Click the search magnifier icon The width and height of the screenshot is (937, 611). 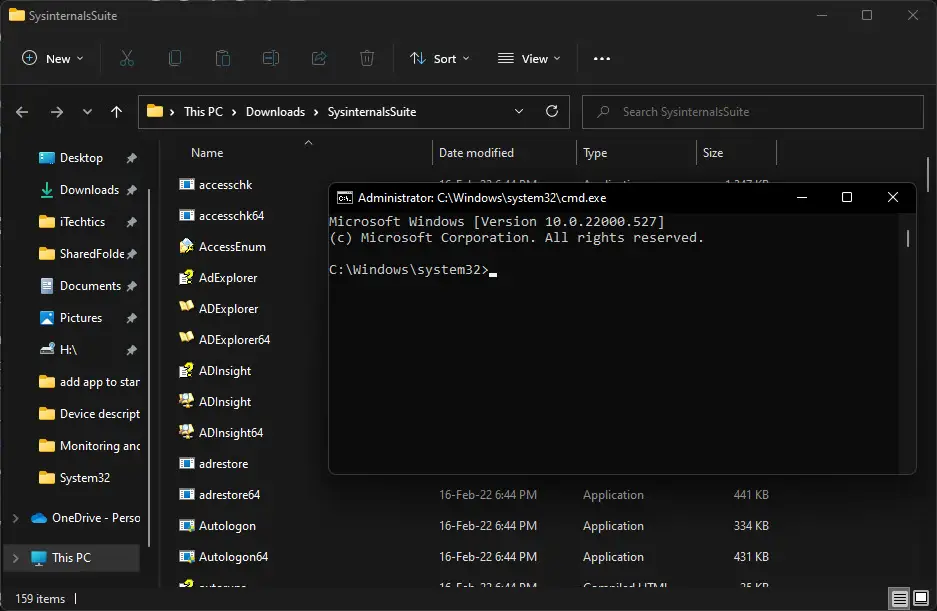click(603, 112)
